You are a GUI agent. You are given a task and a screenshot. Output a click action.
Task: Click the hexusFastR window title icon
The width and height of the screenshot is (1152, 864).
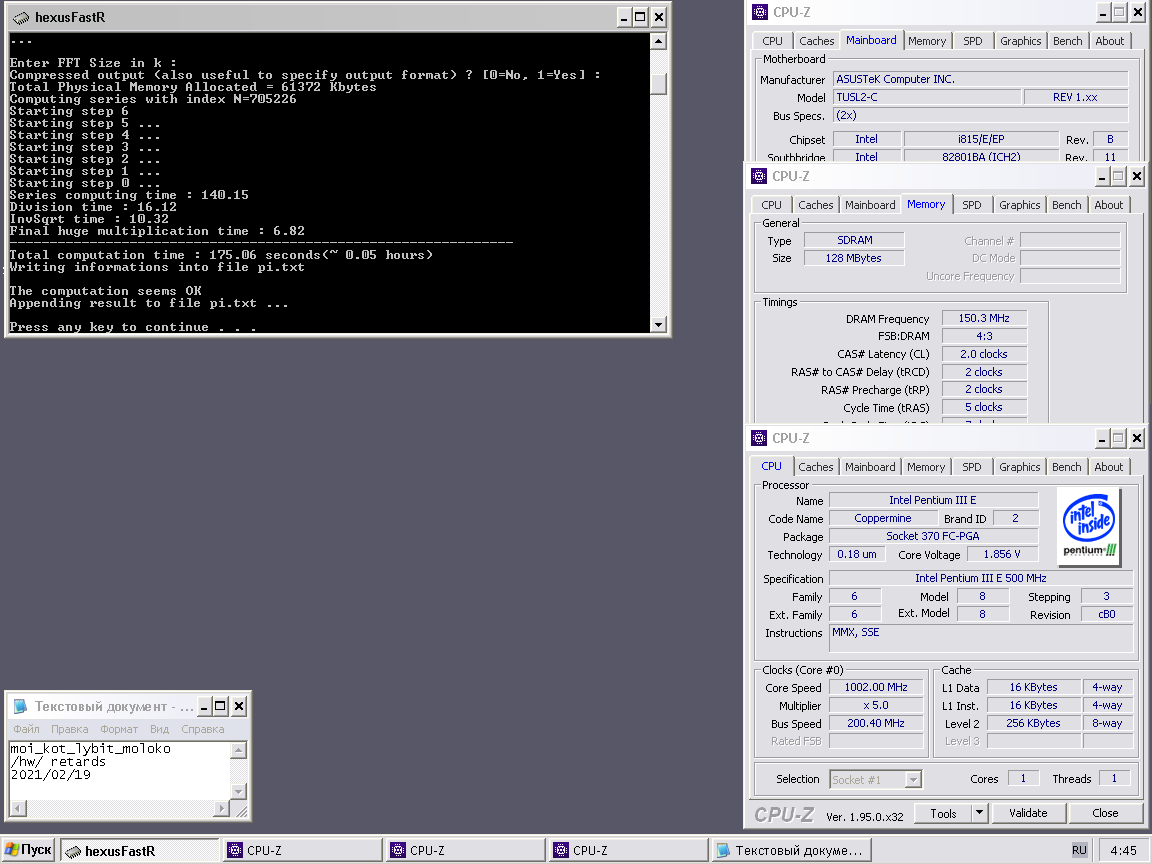[x=21, y=18]
